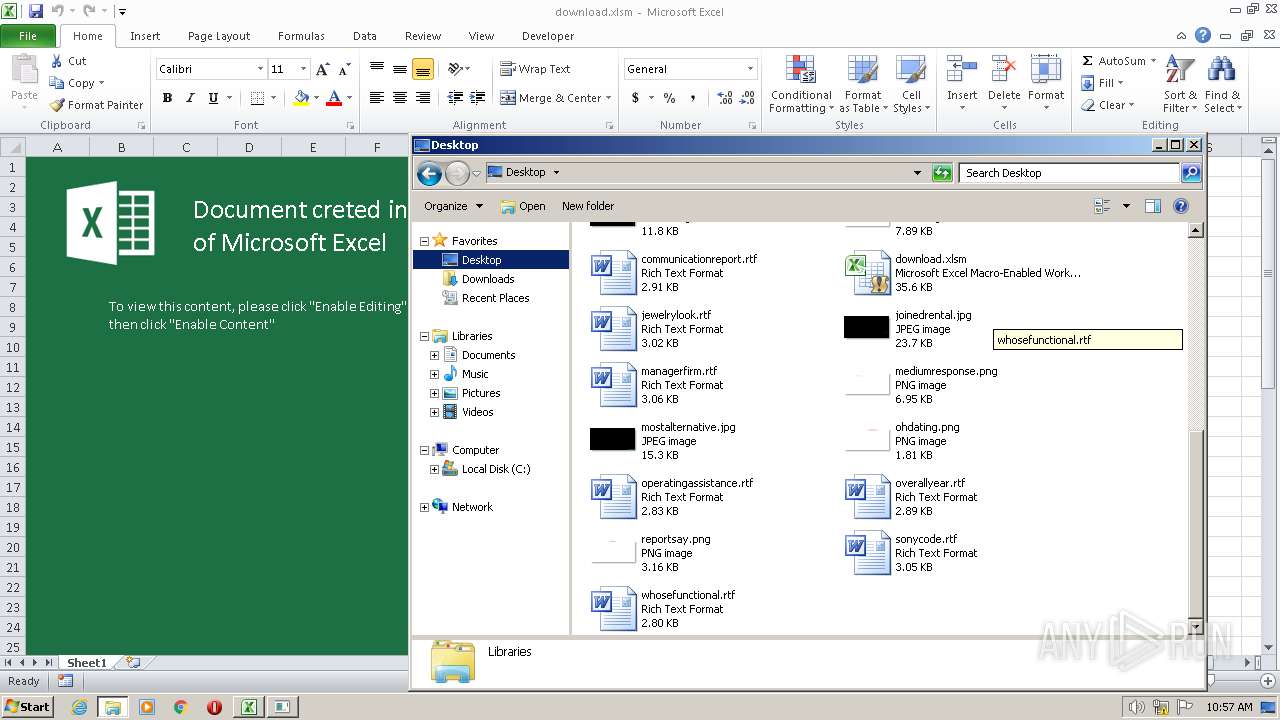Viewport: 1280px width, 720px height.
Task: Switch to the Page Layout ribbon tab
Action: pyautogui.click(x=219, y=36)
